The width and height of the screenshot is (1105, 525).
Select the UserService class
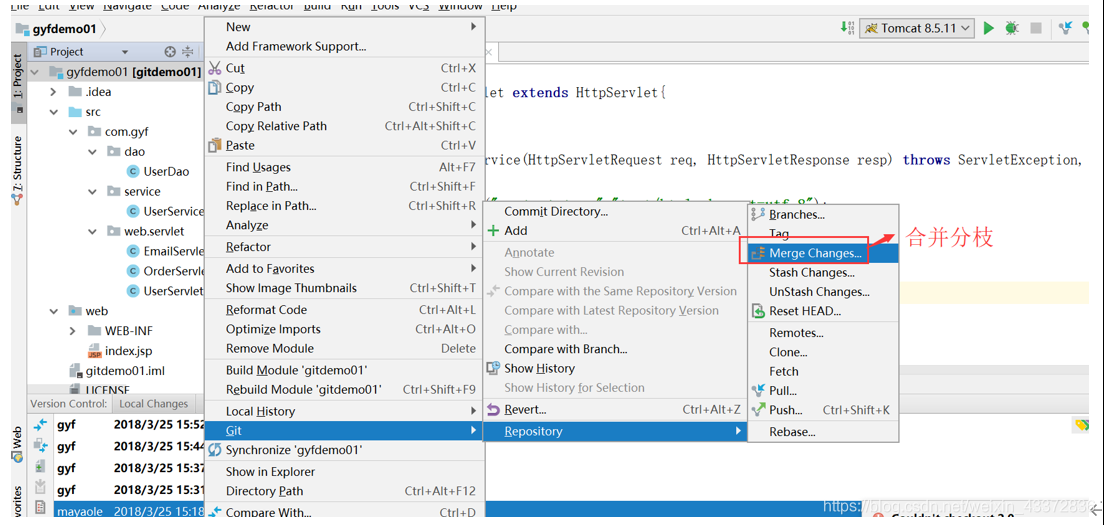click(x=165, y=211)
